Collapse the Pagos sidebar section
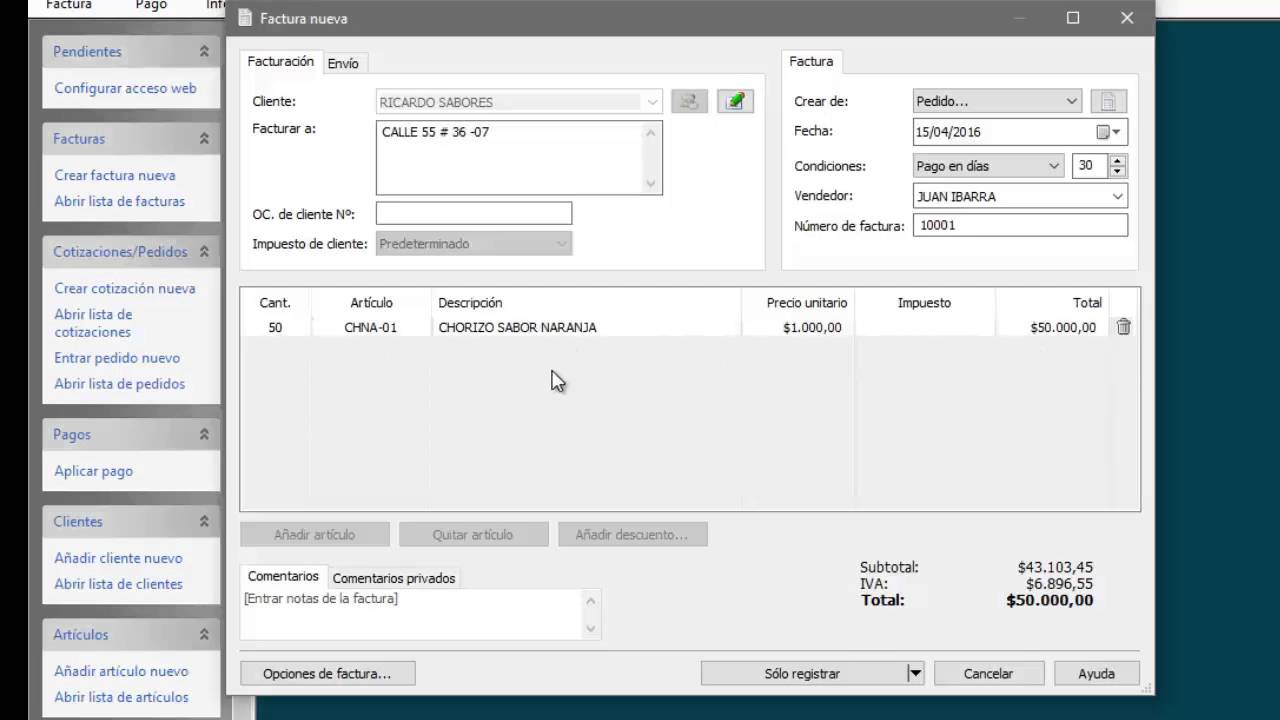This screenshot has height=720, width=1280. 204,434
